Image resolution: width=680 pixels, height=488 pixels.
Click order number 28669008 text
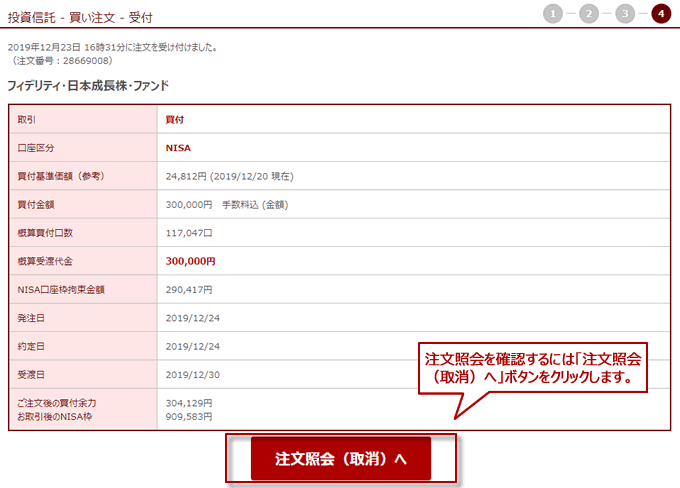tap(87, 61)
